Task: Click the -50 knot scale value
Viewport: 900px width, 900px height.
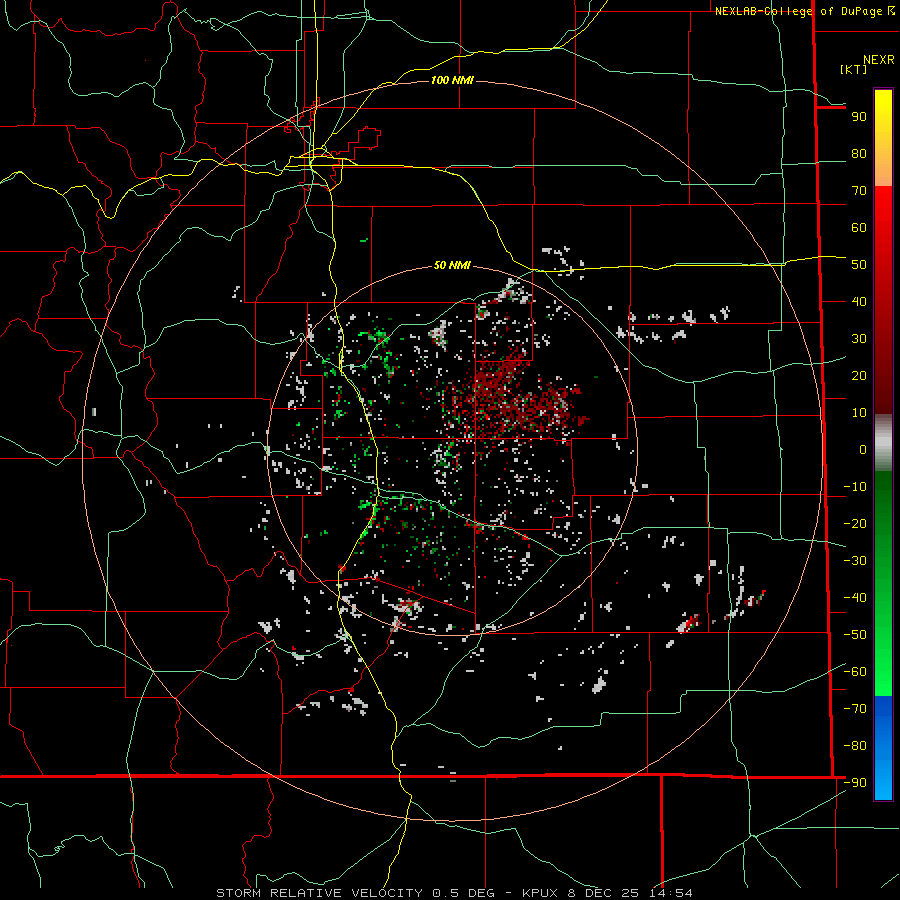Action: pos(855,635)
